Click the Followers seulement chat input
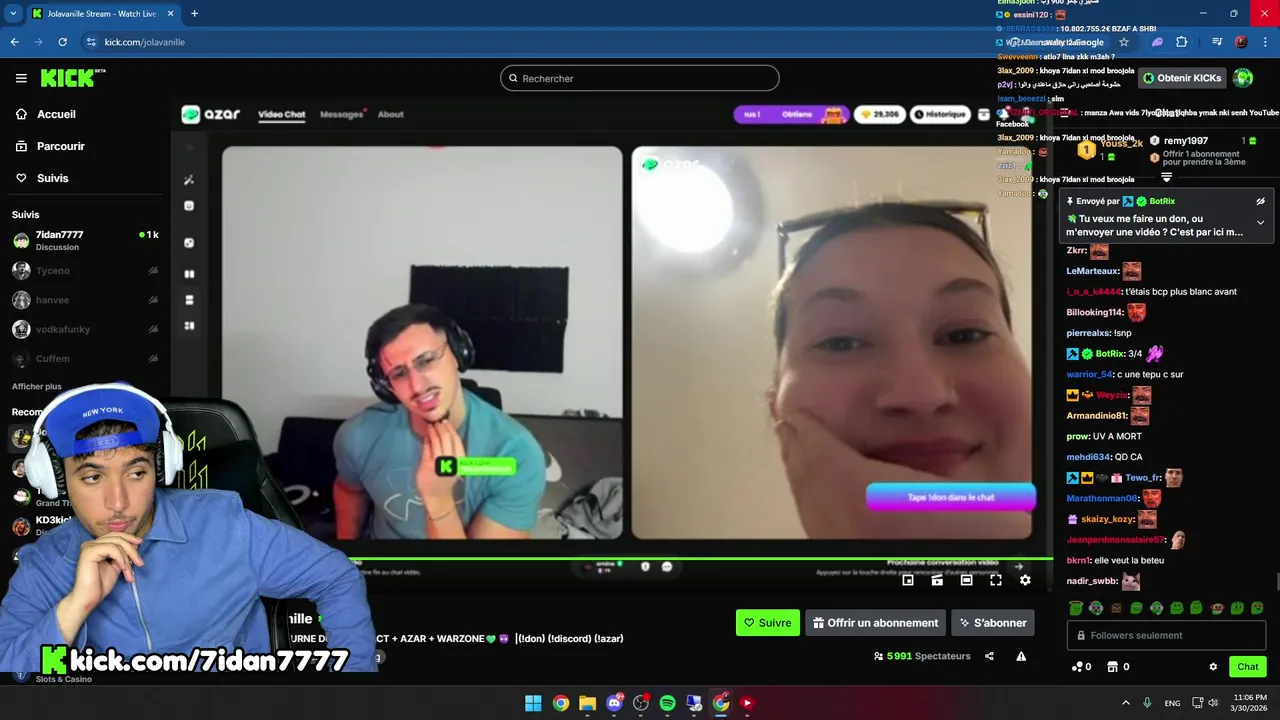Screen dimensions: 1280x720 coord(1166,635)
